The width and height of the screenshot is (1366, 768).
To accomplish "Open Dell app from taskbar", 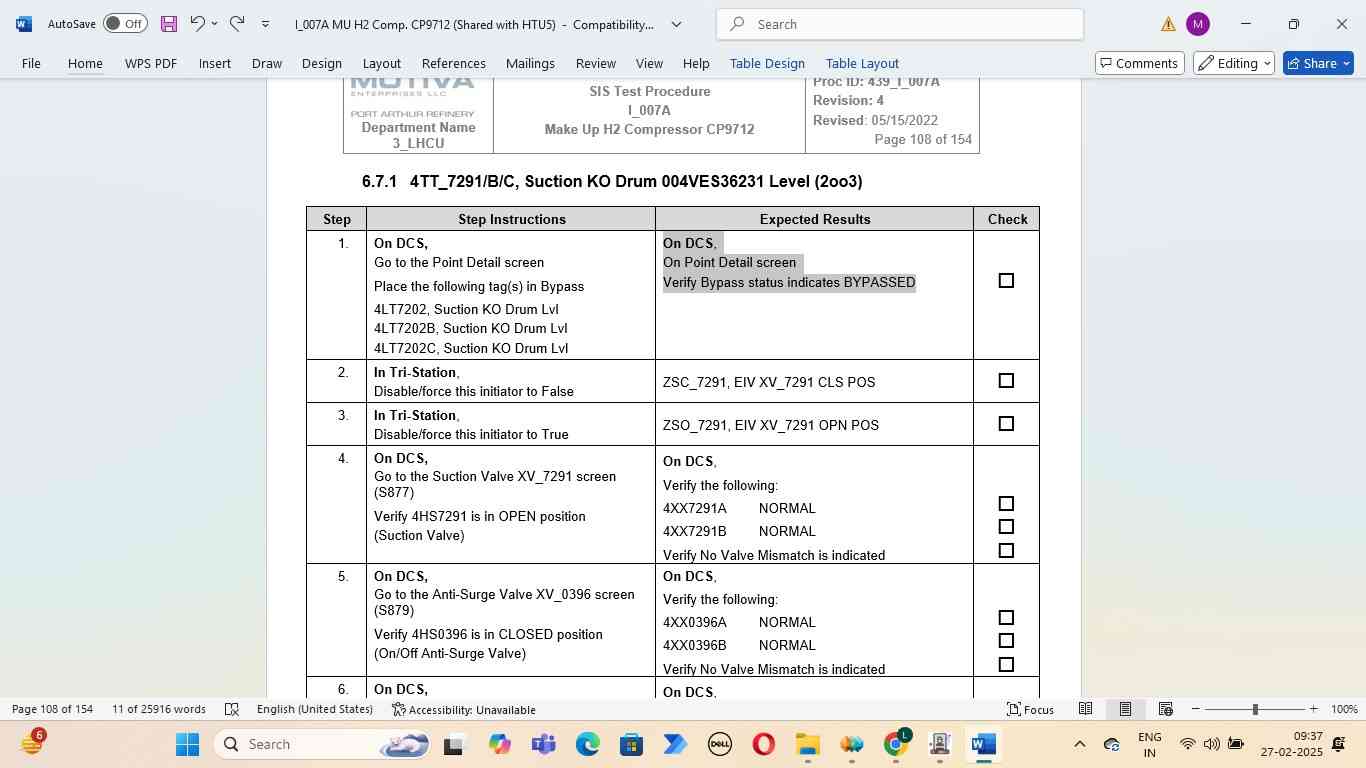I will pos(719,744).
